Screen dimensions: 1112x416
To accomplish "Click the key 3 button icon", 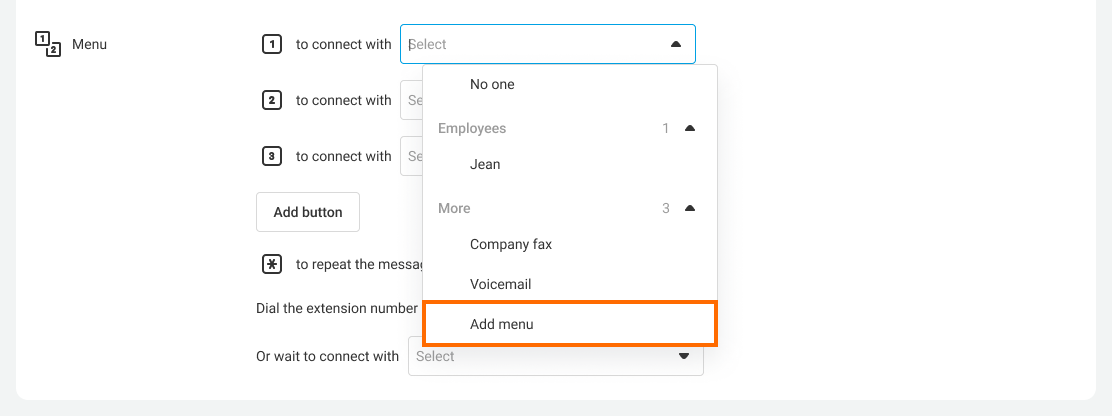I will click(271, 156).
